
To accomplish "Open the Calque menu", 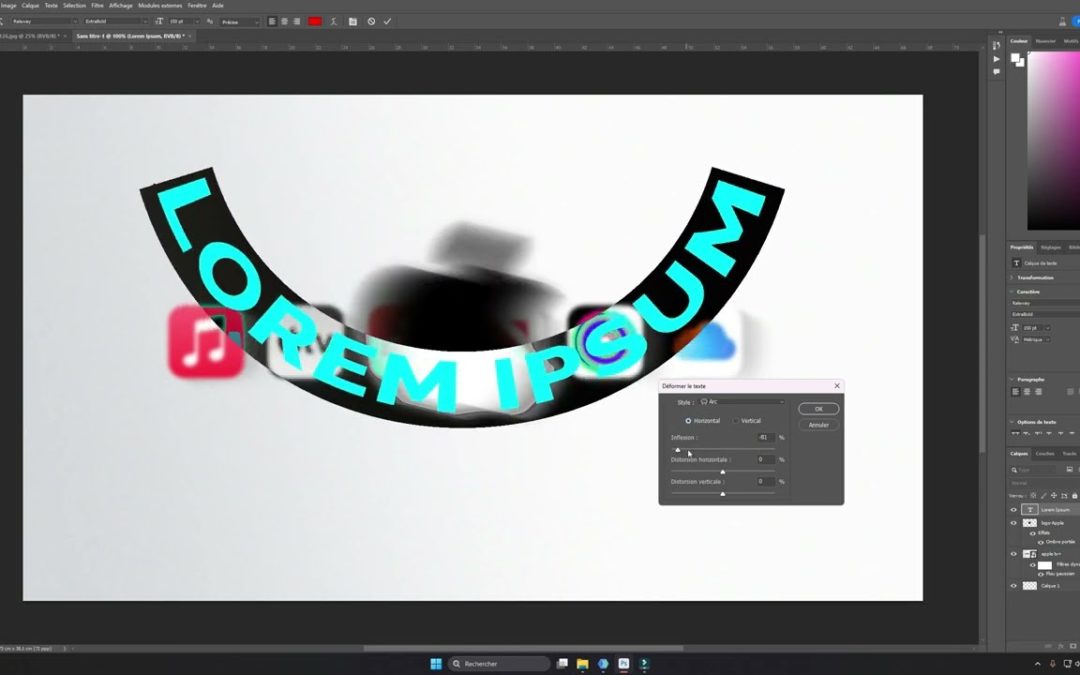I will pos(30,6).
